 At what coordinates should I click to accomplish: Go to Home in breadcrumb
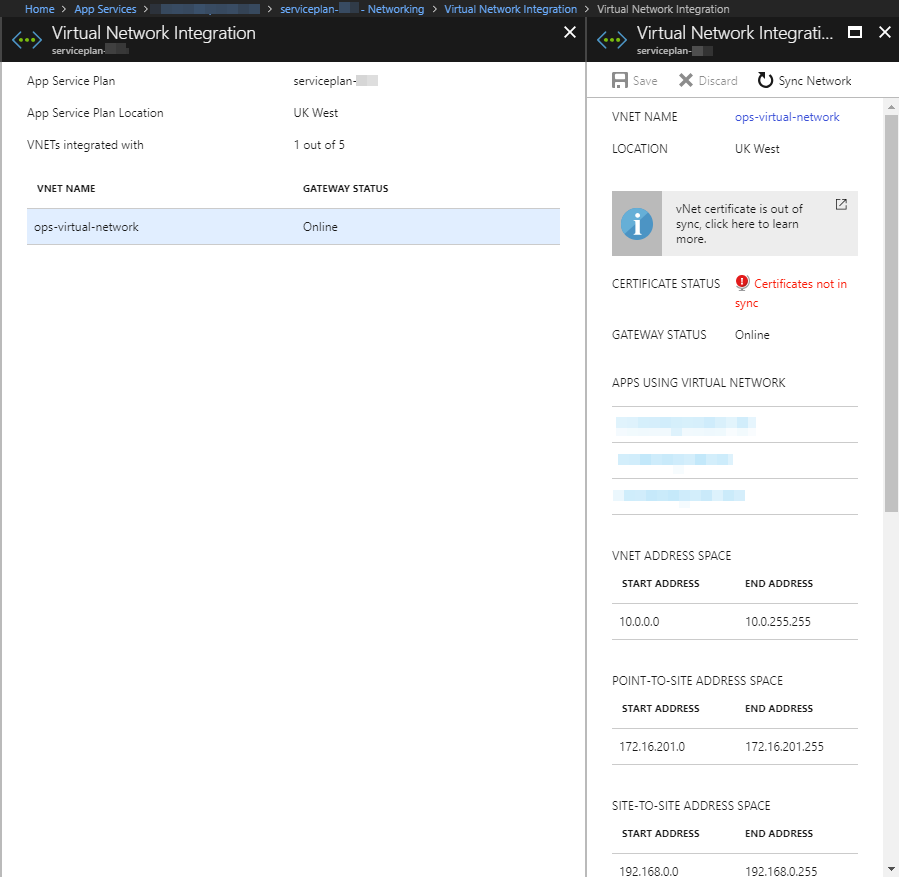[x=39, y=9]
